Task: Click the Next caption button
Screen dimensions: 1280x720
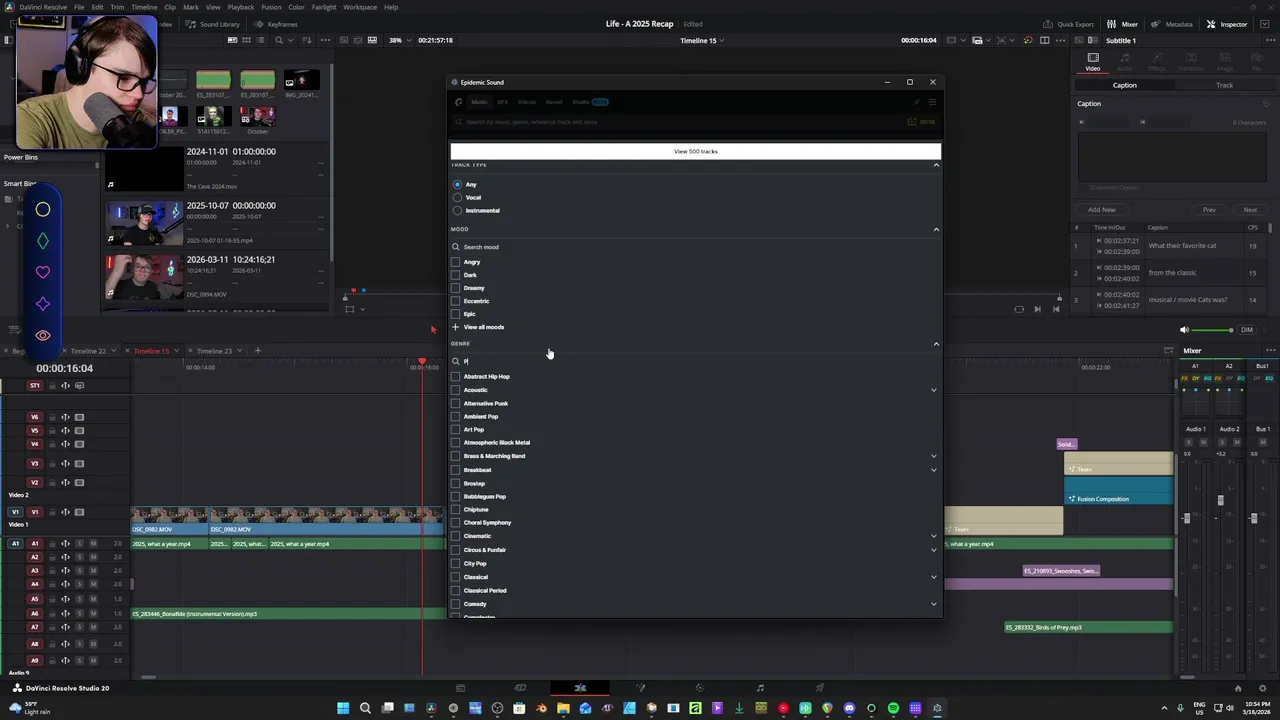Action: click(x=1250, y=210)
